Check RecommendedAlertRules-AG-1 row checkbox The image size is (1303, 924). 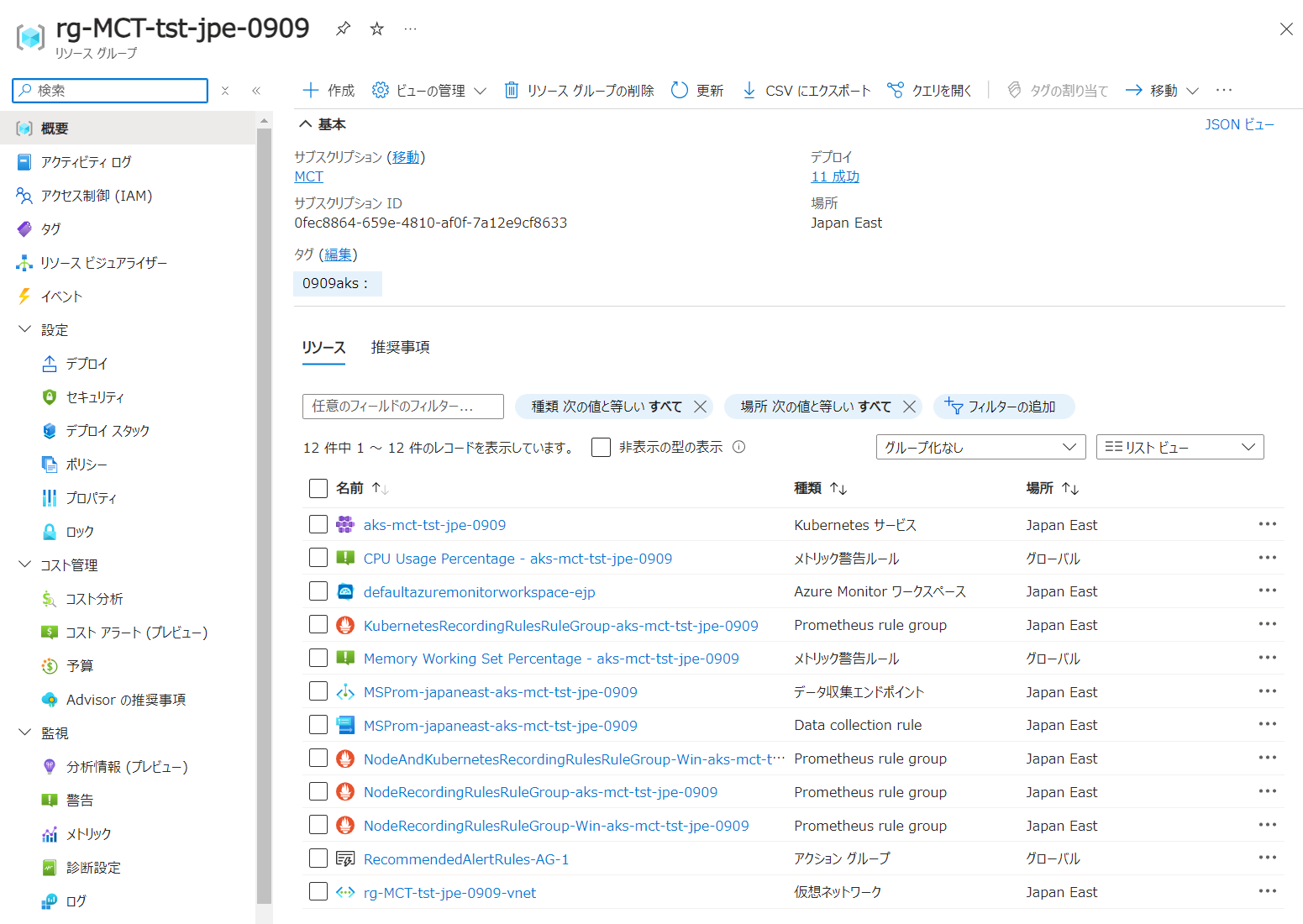point(318,858)
